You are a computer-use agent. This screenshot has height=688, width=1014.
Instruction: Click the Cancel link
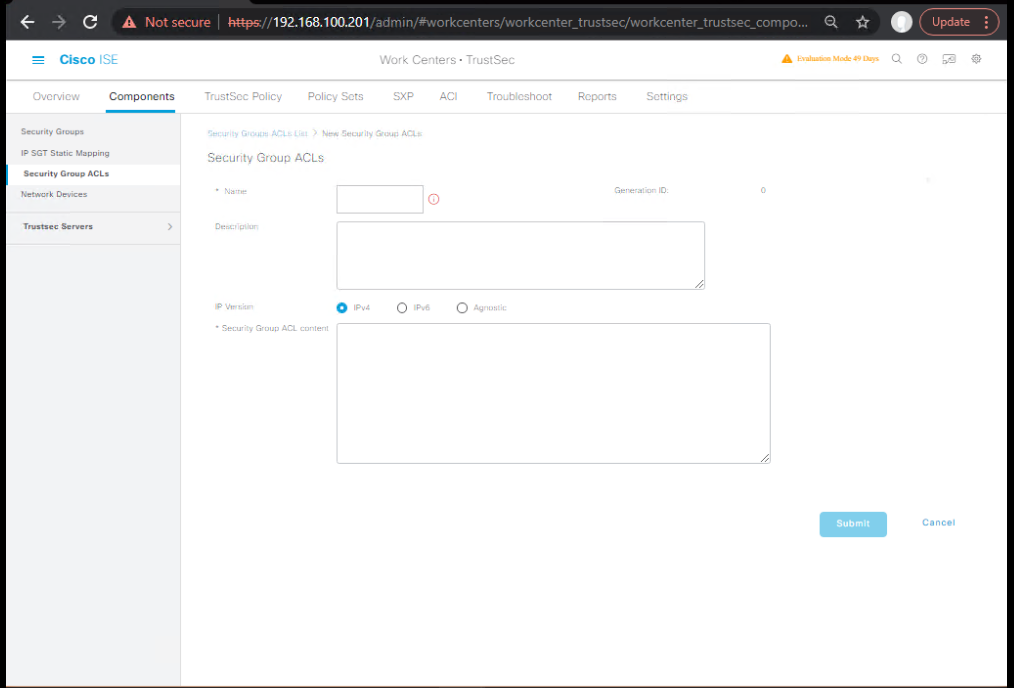click(x=938, y=522)
